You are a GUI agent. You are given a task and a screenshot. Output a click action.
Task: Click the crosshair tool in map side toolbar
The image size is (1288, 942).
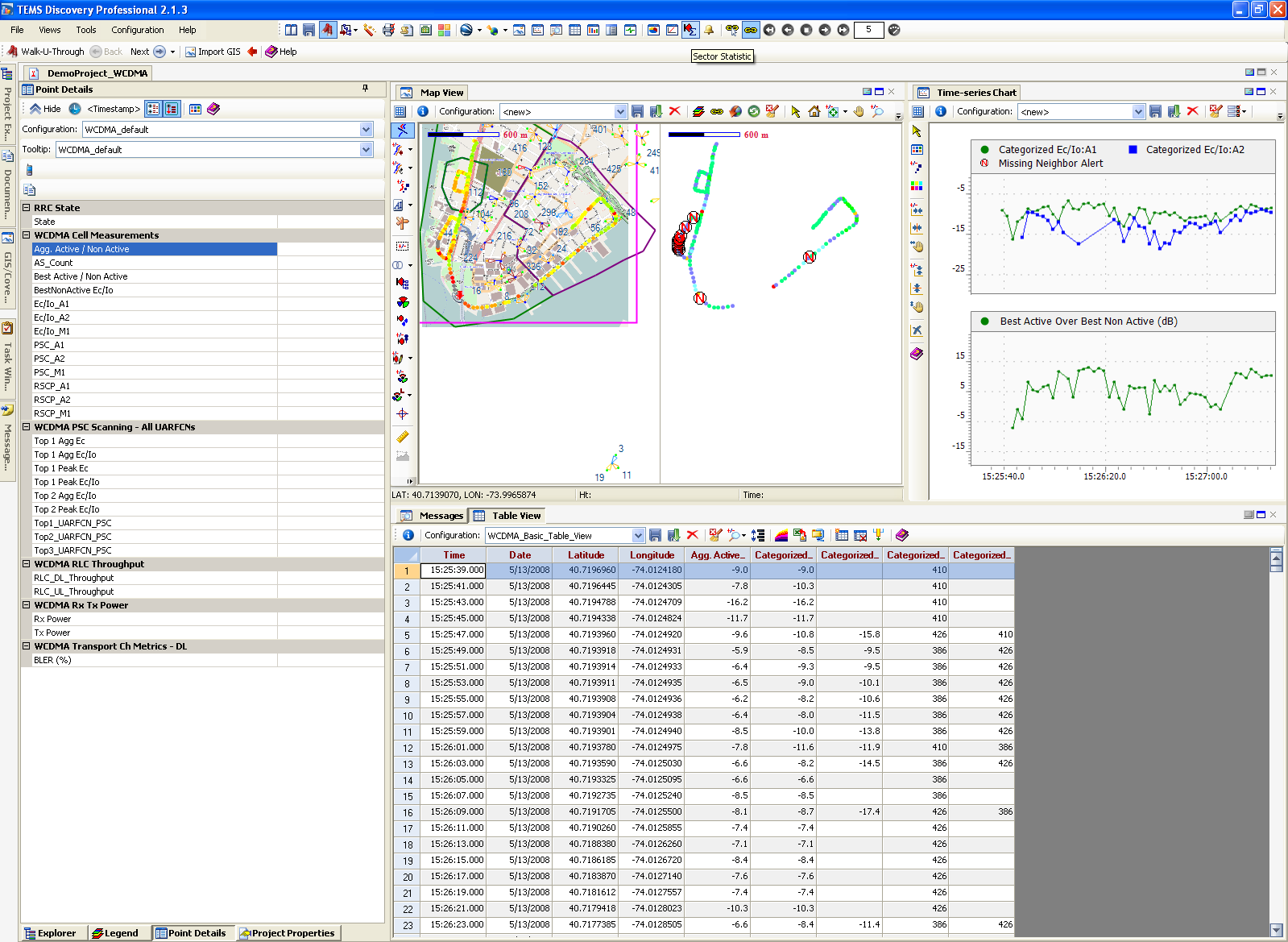click(x=402, y=413)
